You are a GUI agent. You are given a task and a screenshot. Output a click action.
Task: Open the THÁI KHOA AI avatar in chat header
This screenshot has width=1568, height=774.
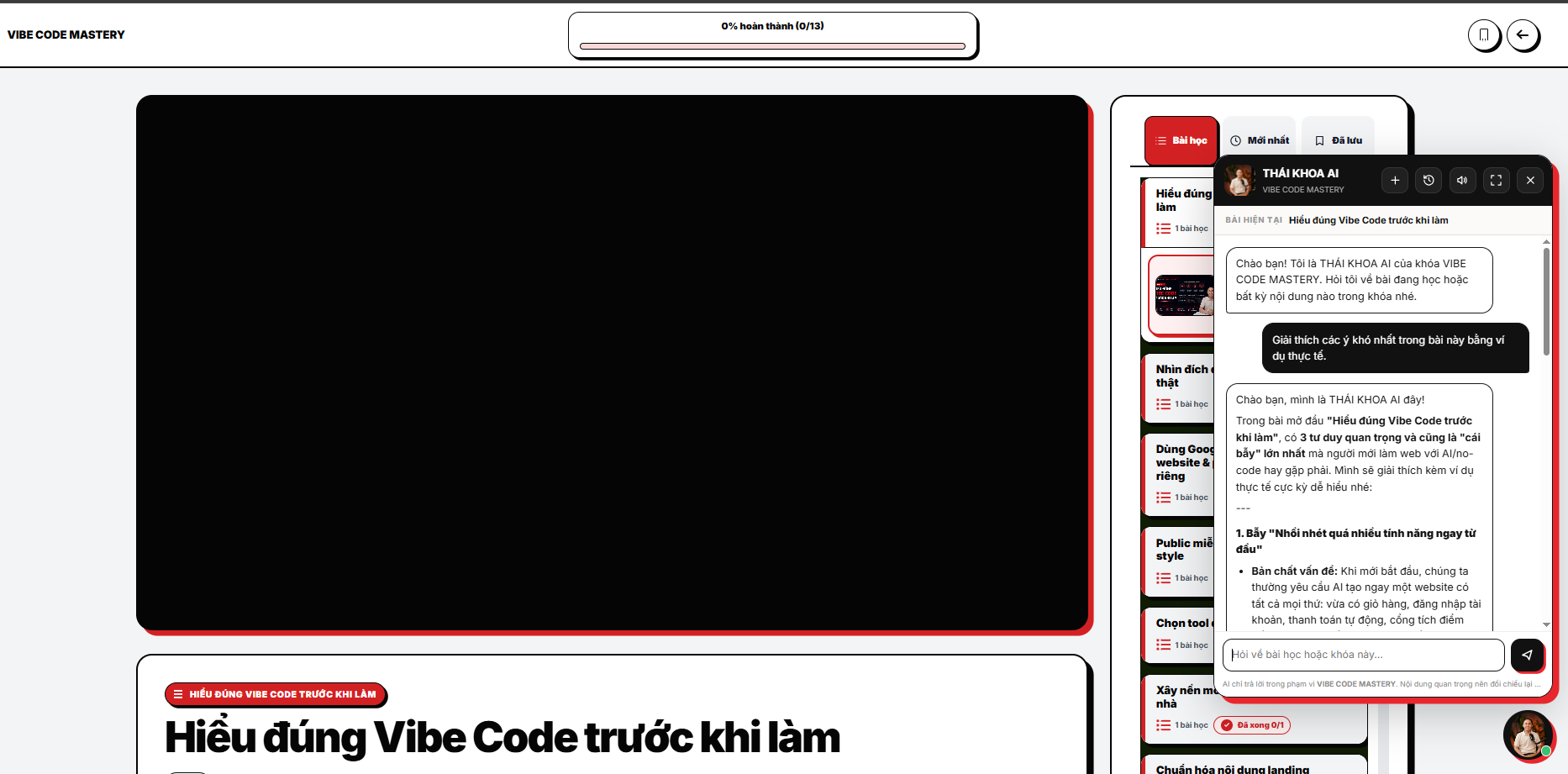[1239, 180]
